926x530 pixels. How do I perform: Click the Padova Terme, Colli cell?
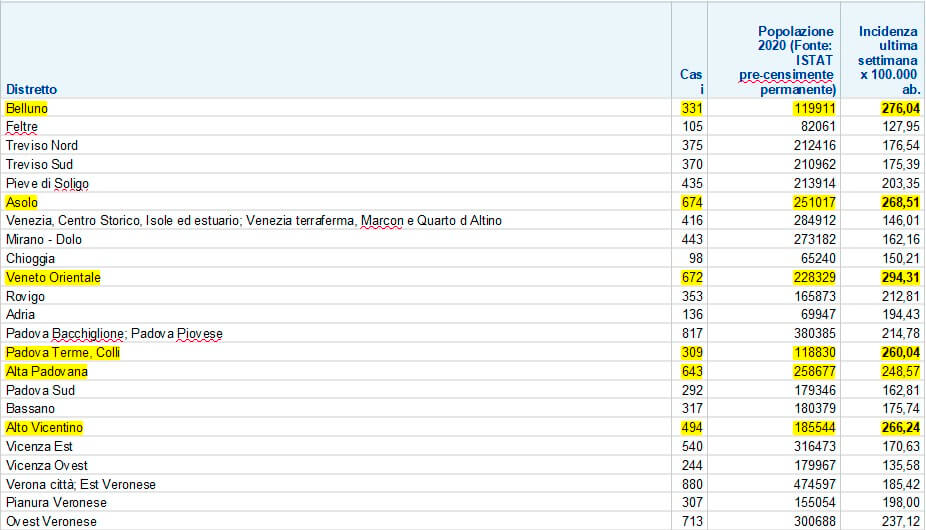[62, 353]
